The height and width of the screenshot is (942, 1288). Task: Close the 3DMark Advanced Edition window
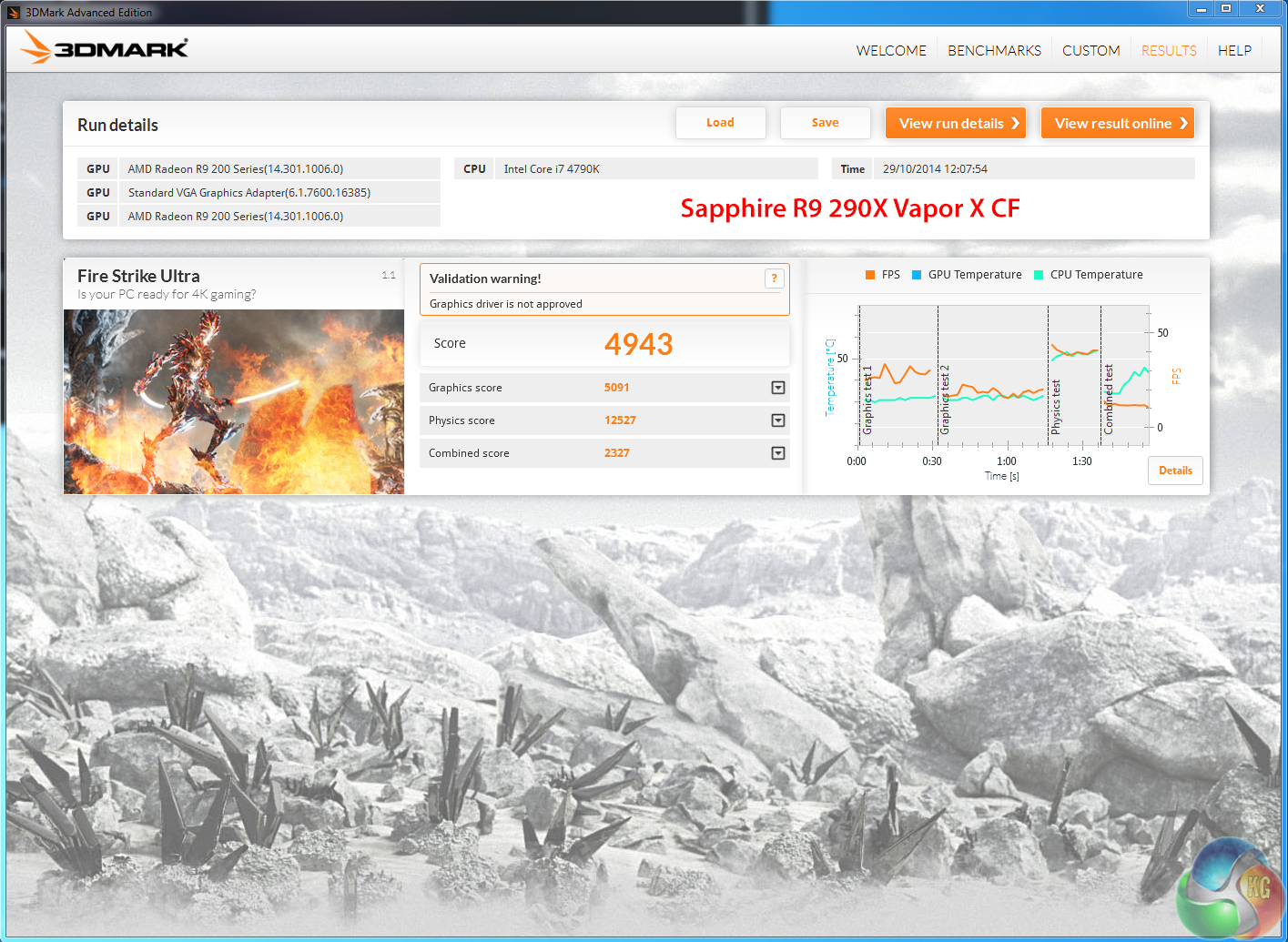[x=1260, y=9]
